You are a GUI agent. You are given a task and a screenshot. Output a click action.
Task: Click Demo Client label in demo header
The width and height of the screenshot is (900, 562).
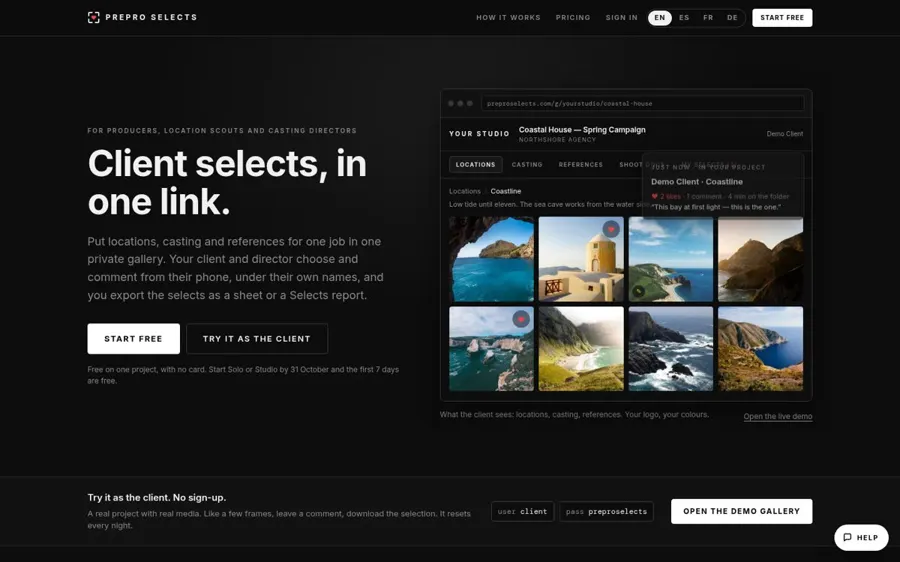[785, 134]
